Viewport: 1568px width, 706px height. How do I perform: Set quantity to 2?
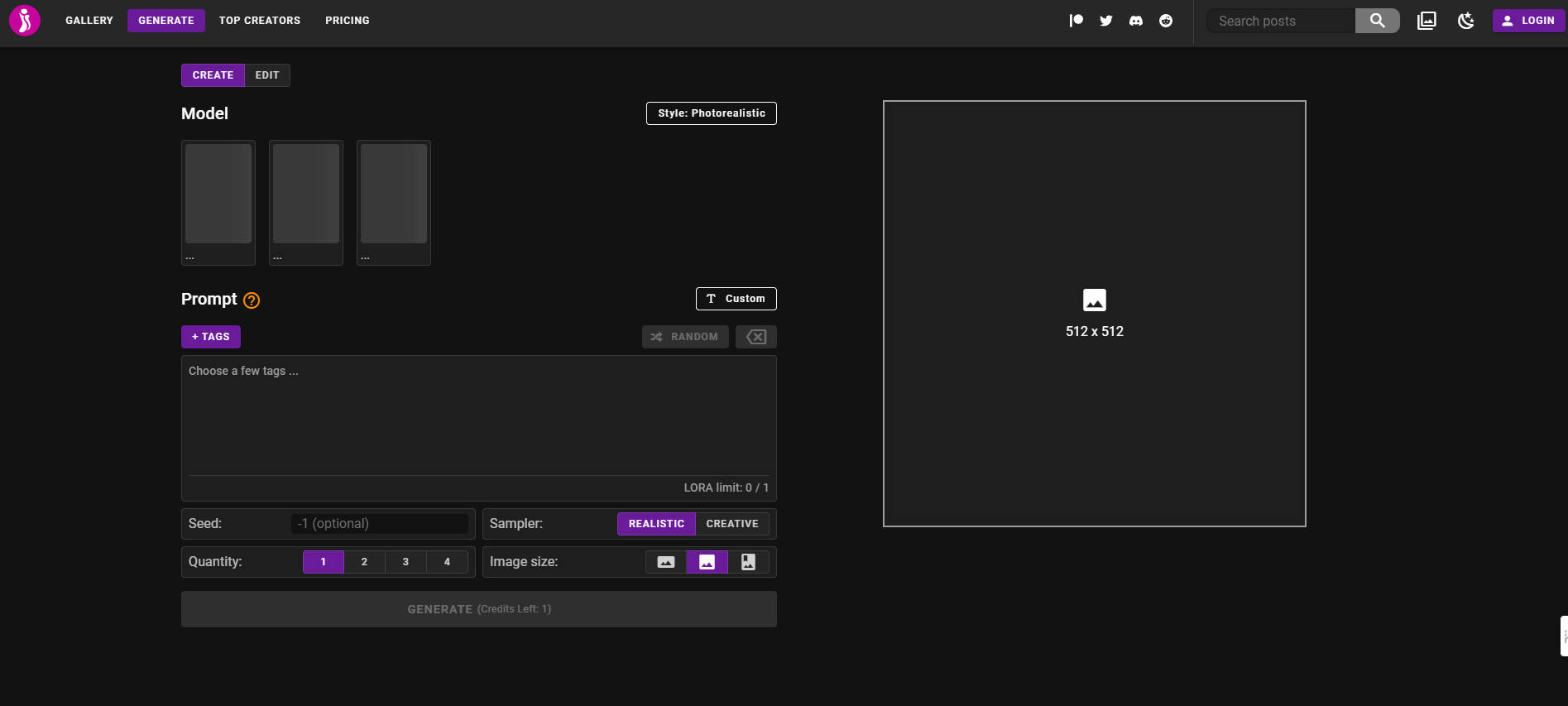[364, 562]
